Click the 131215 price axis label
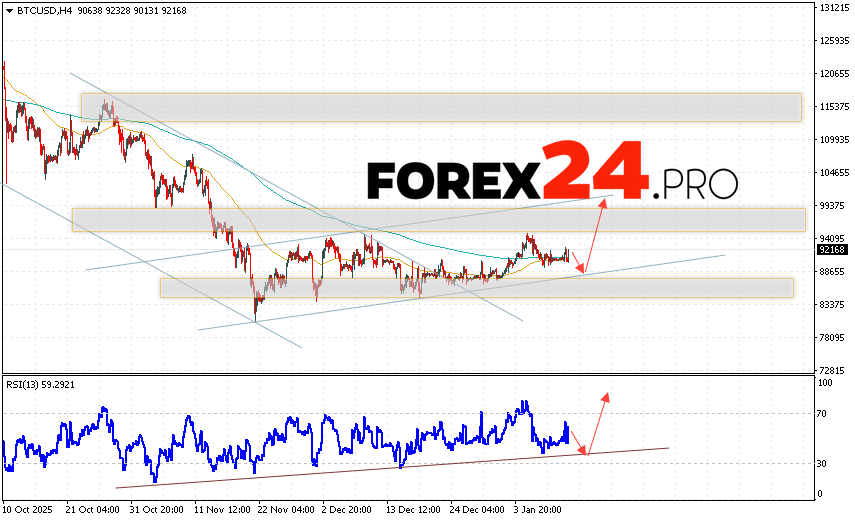This screenshot has width=855, height=521. pos(832,8)
